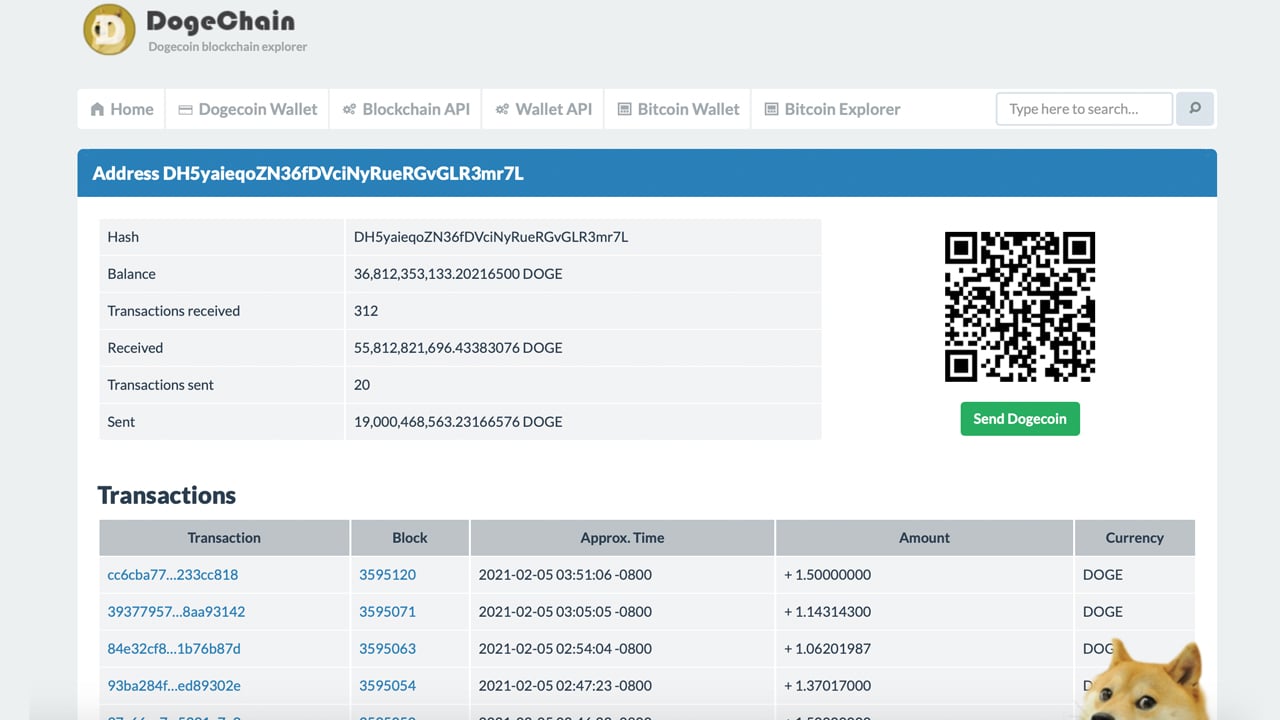
Task: Open transaction 84e32cf8...1b76b87d
Action: click(x=174, y=649)
